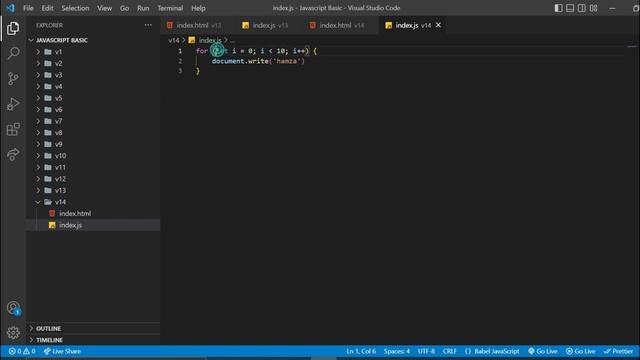Open index.html in v14 folder
Image resolution: width=640 pixels, height=360 pixels.
(93, 213)
